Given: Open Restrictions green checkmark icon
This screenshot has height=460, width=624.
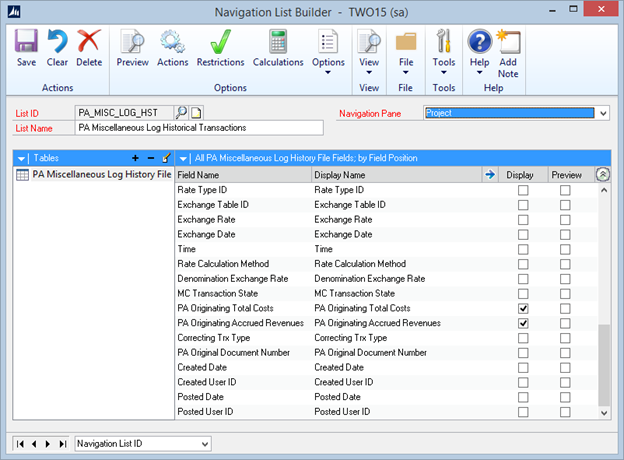Looking at the screenshot, I should 220,41.
